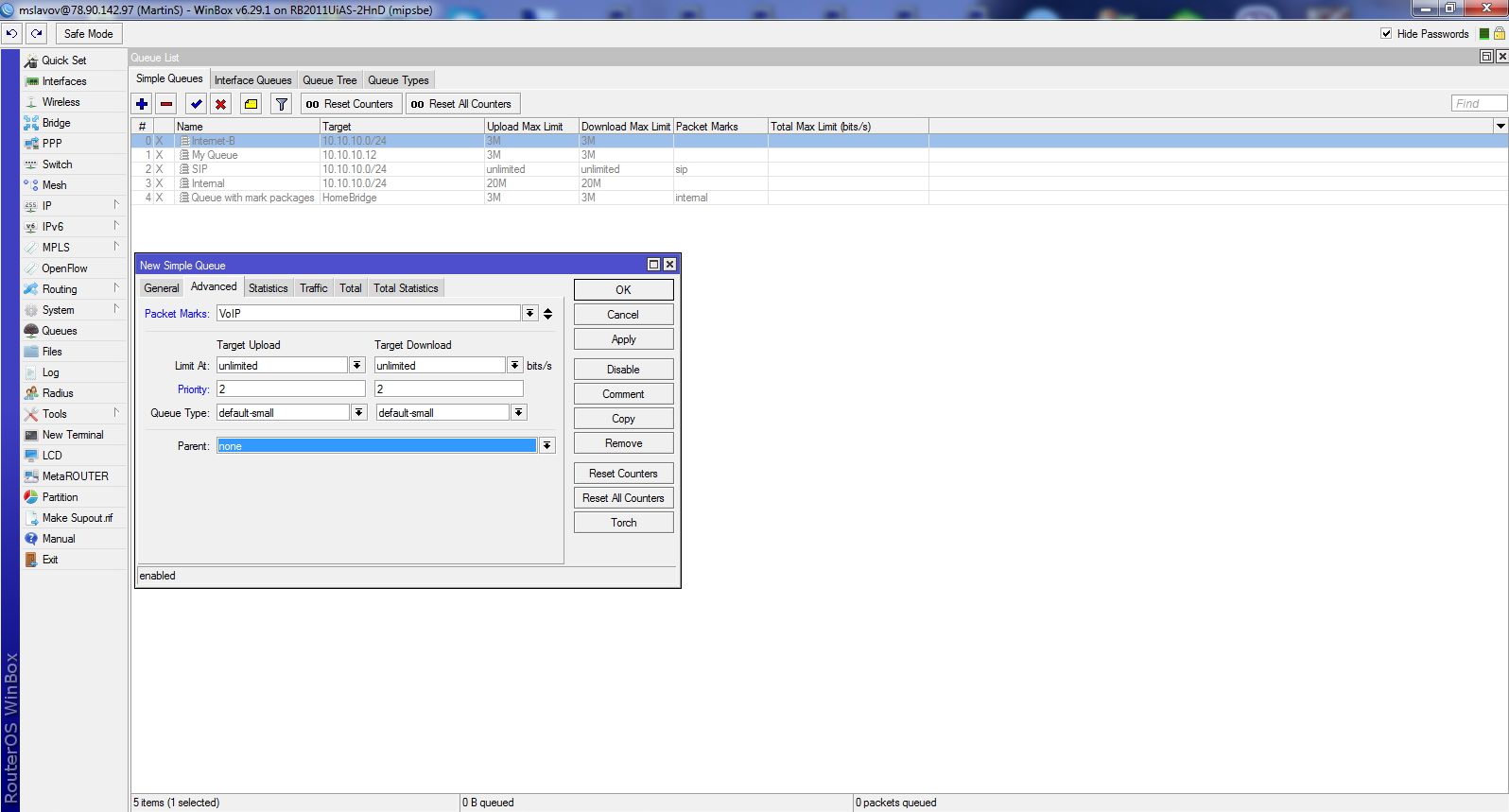Click the Undo arrow icon
The height and width of the screenshot is (812, 1509).
11,34
